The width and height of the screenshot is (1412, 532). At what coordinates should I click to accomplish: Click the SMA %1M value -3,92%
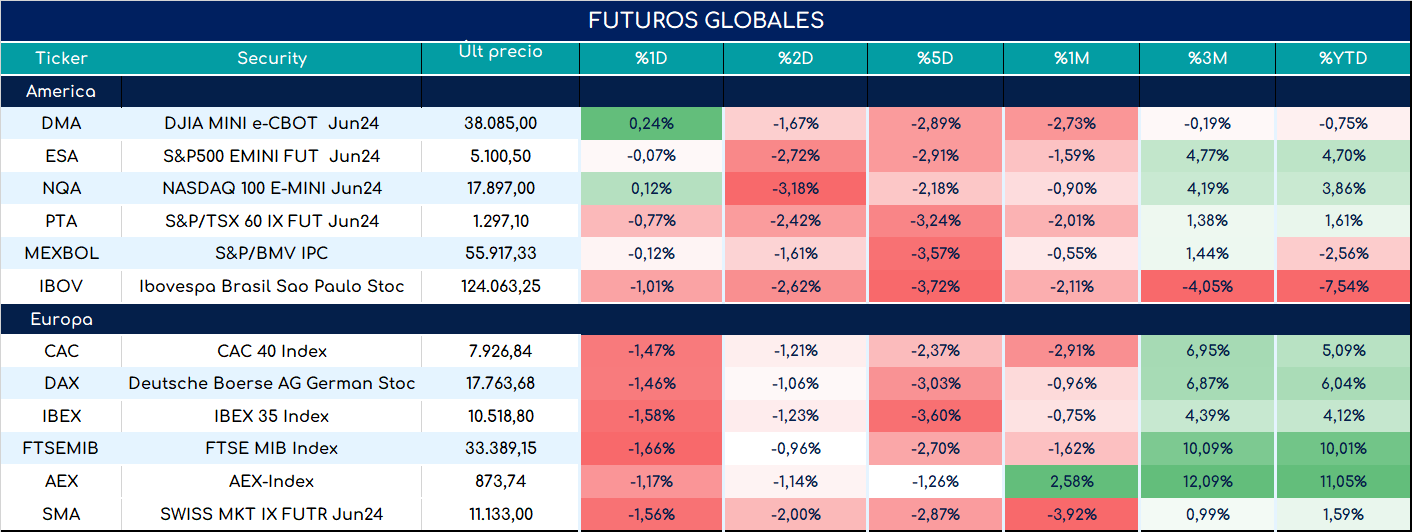[1071, 514]
